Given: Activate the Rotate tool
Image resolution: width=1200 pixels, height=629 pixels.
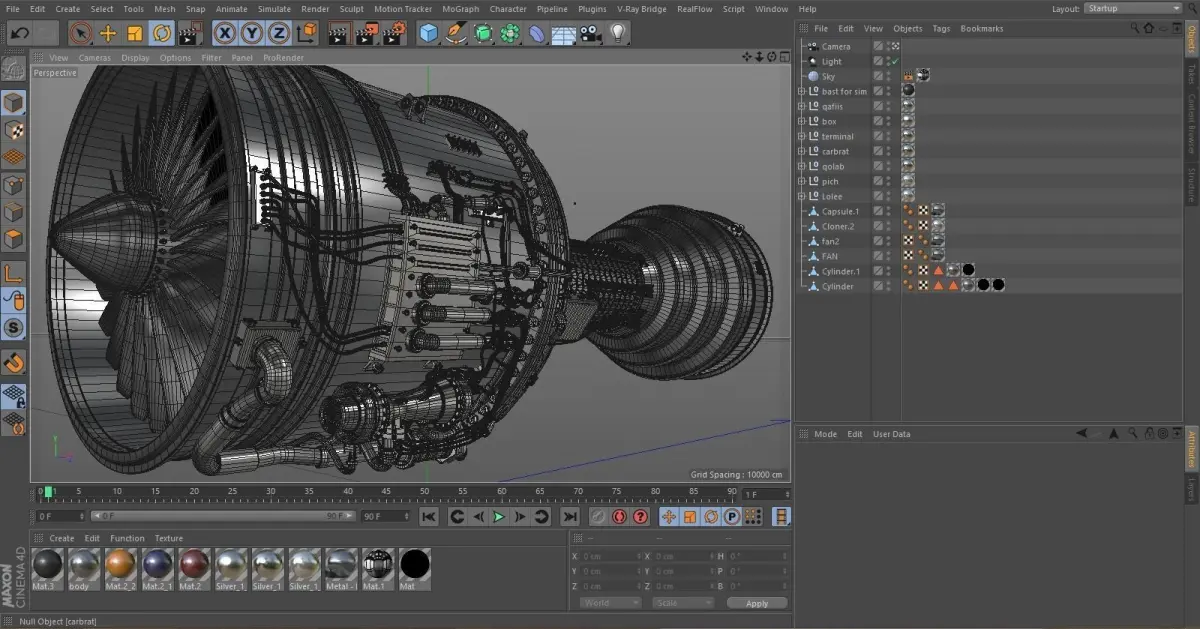Looking at the screenshot, I should pyautogui.click(x=161, y=34).
